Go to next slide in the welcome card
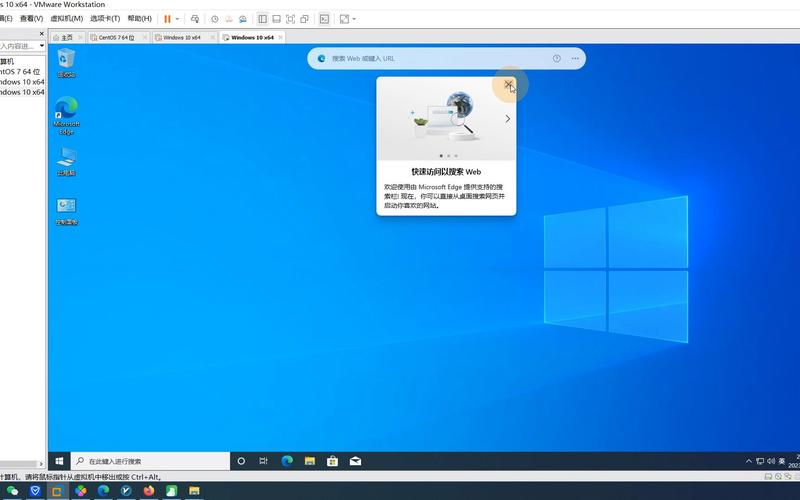This screenshot has width=800, height=500. [508, 119]
